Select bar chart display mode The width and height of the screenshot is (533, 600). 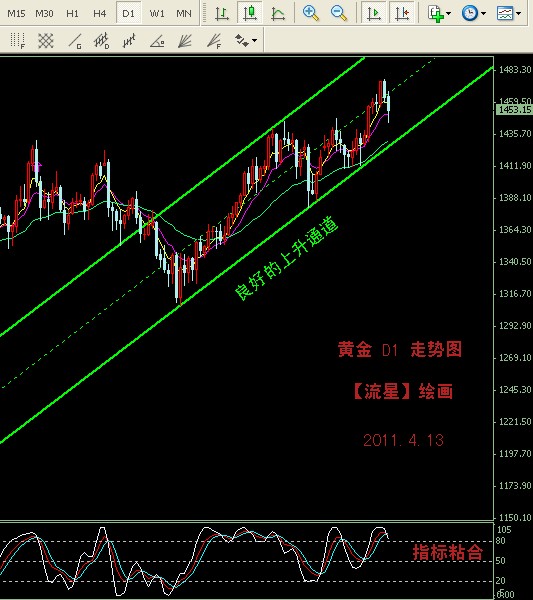[222, 13]
